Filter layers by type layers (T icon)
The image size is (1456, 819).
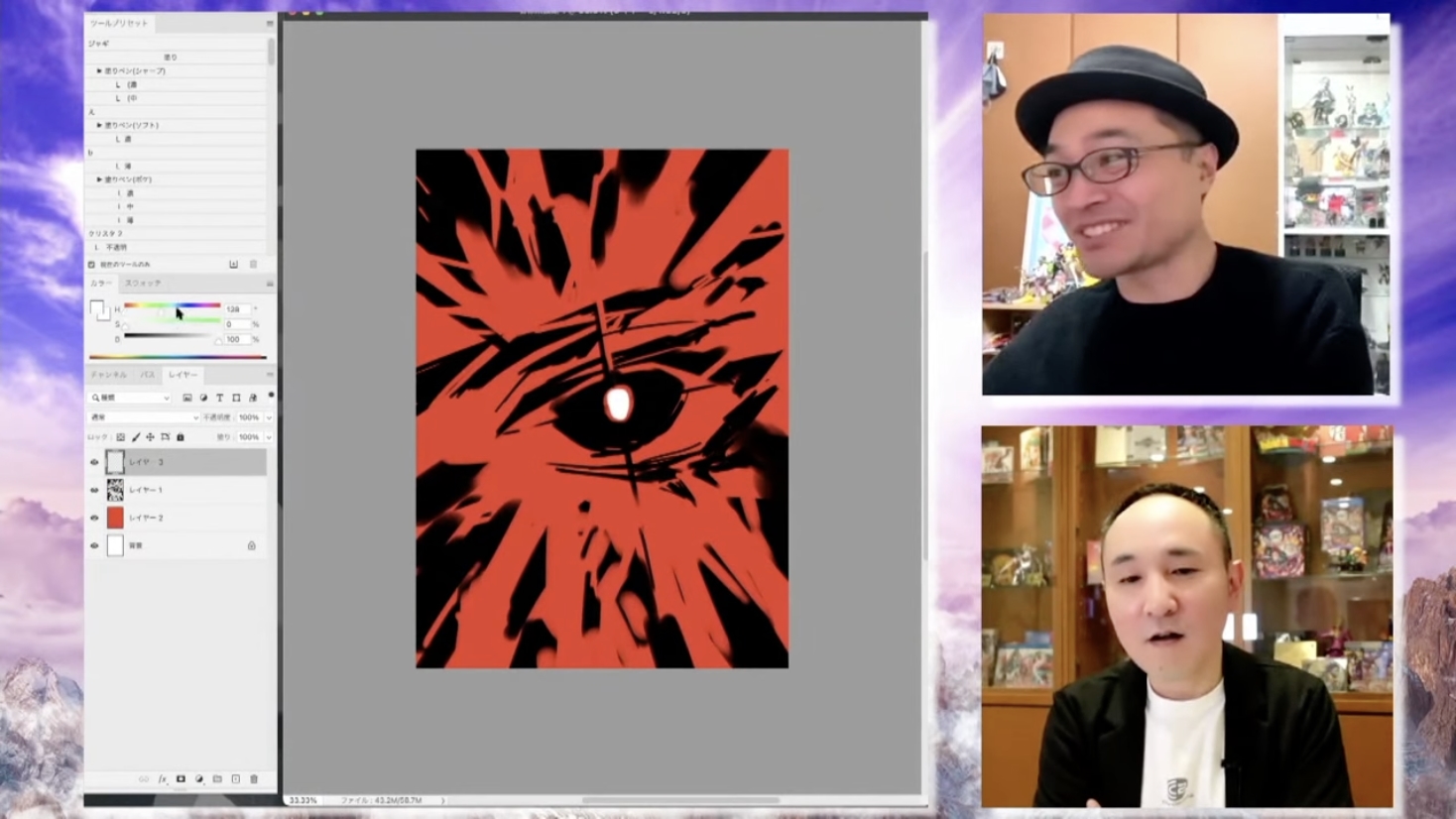pos(219,398)
